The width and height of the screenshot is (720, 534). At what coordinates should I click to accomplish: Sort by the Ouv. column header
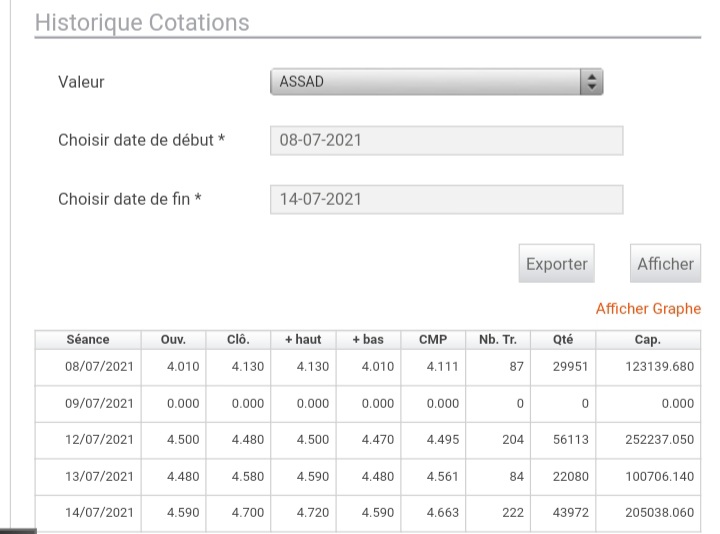173,340
